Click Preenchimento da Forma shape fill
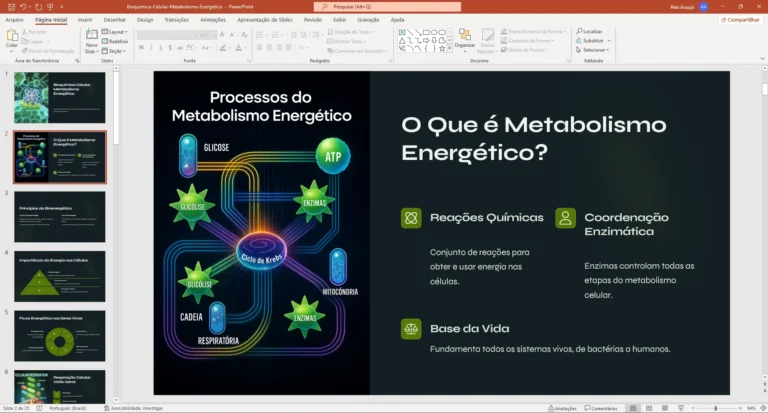 pos(533,31)
